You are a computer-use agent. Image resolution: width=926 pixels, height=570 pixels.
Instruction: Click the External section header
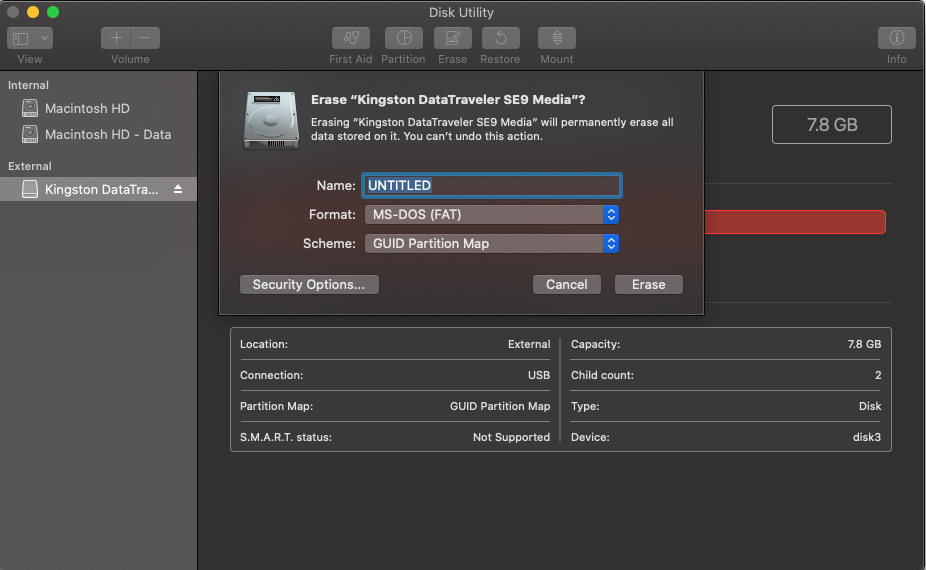pos(30,166)
